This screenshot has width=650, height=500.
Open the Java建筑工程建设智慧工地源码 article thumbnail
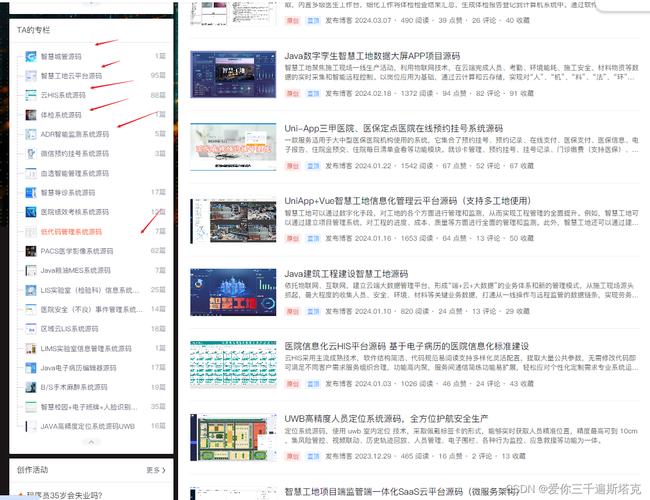(x=233, y=292)
